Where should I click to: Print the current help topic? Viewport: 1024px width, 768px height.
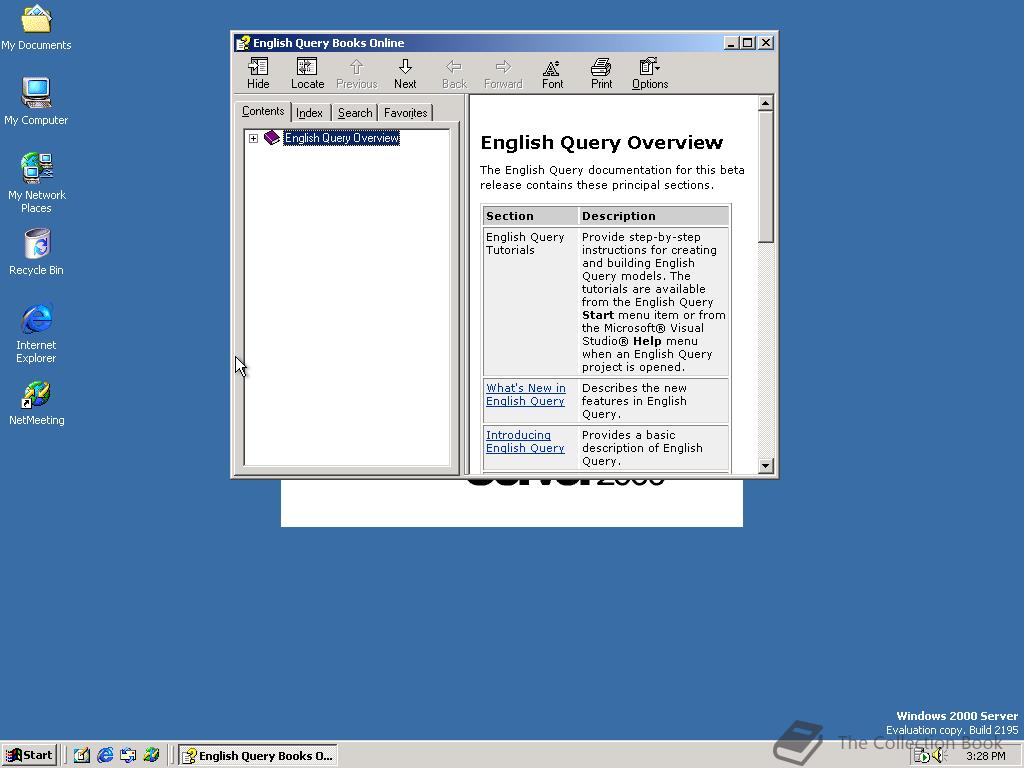tap(601, 73)
